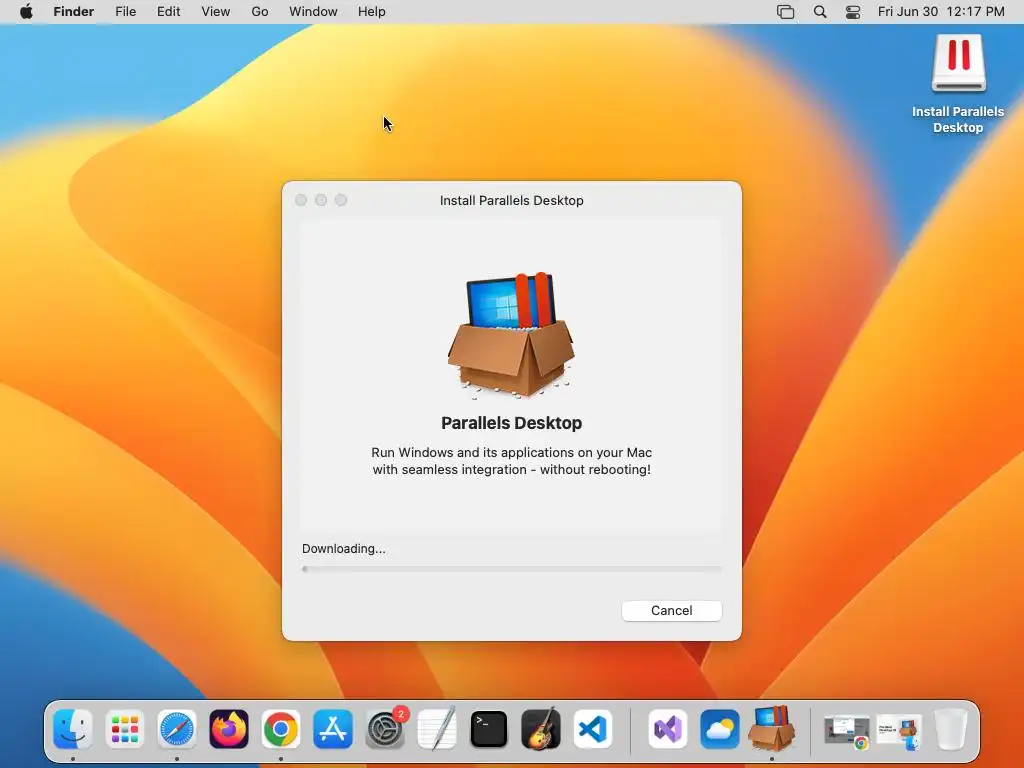The image size is (1024, 768).
Task: Open the App Store from the Dock
Action: [333, 729]
